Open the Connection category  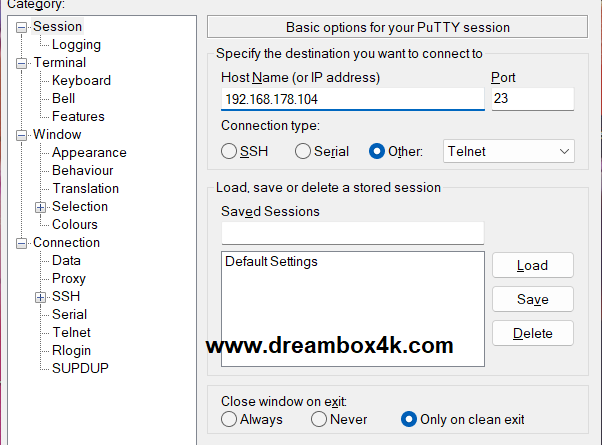(66, 243)
